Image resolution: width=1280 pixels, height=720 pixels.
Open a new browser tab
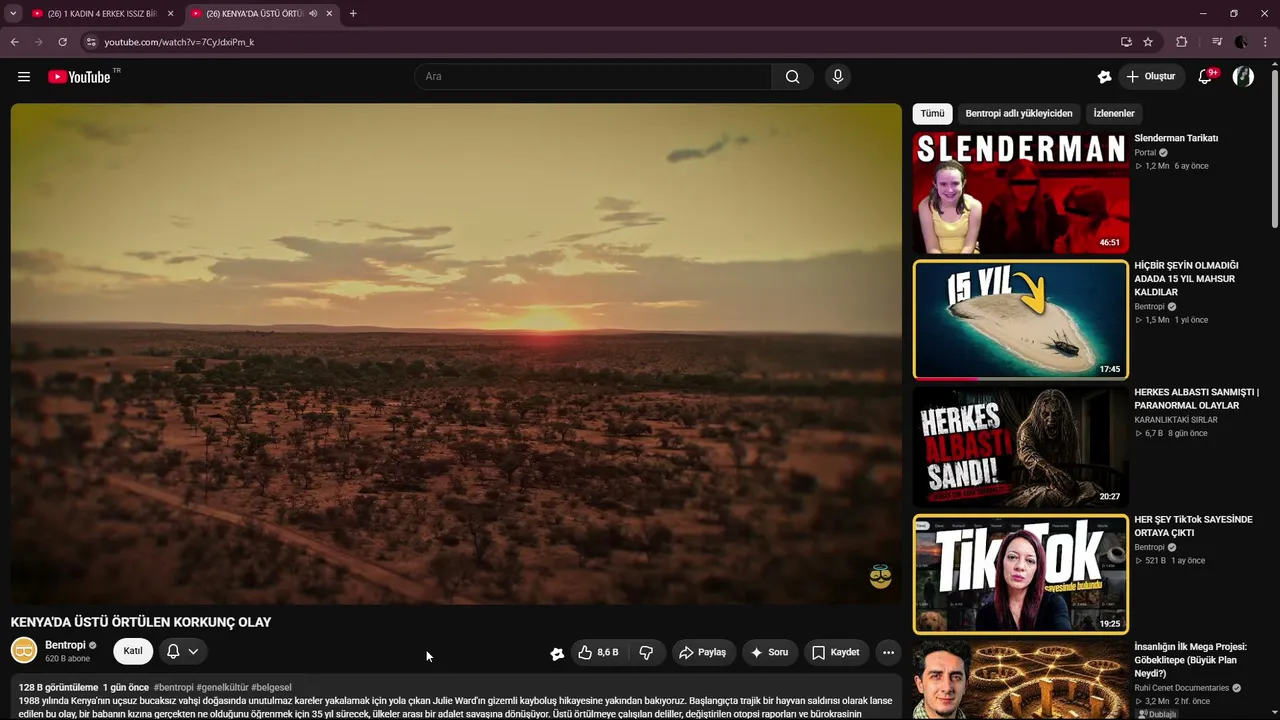[x=353, y=14]
